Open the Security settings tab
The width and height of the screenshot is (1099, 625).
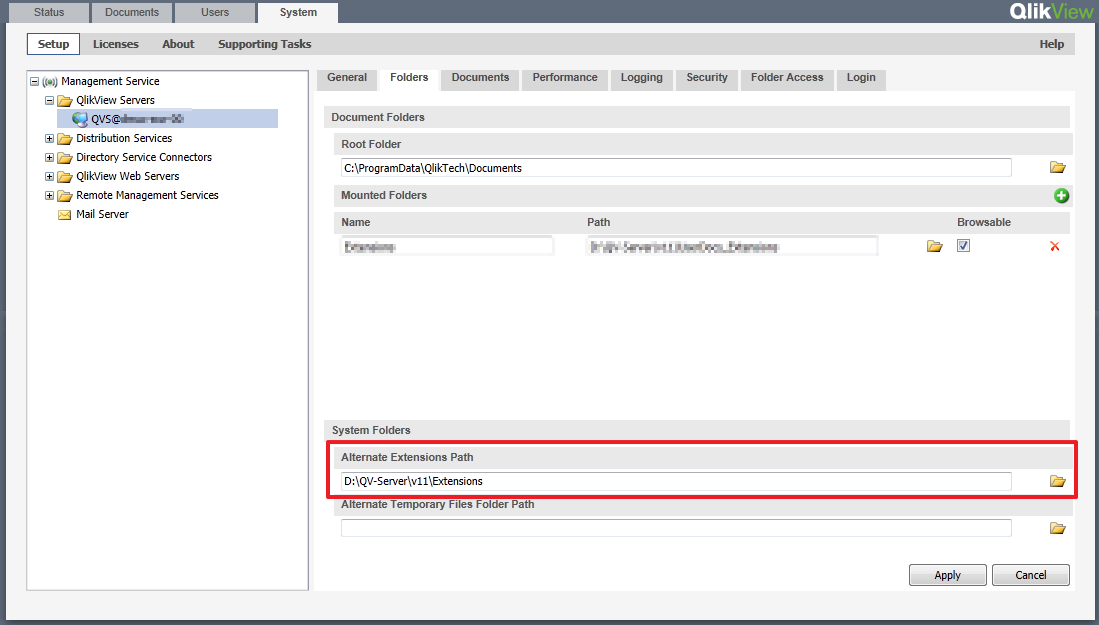click(x=706, y=78)
